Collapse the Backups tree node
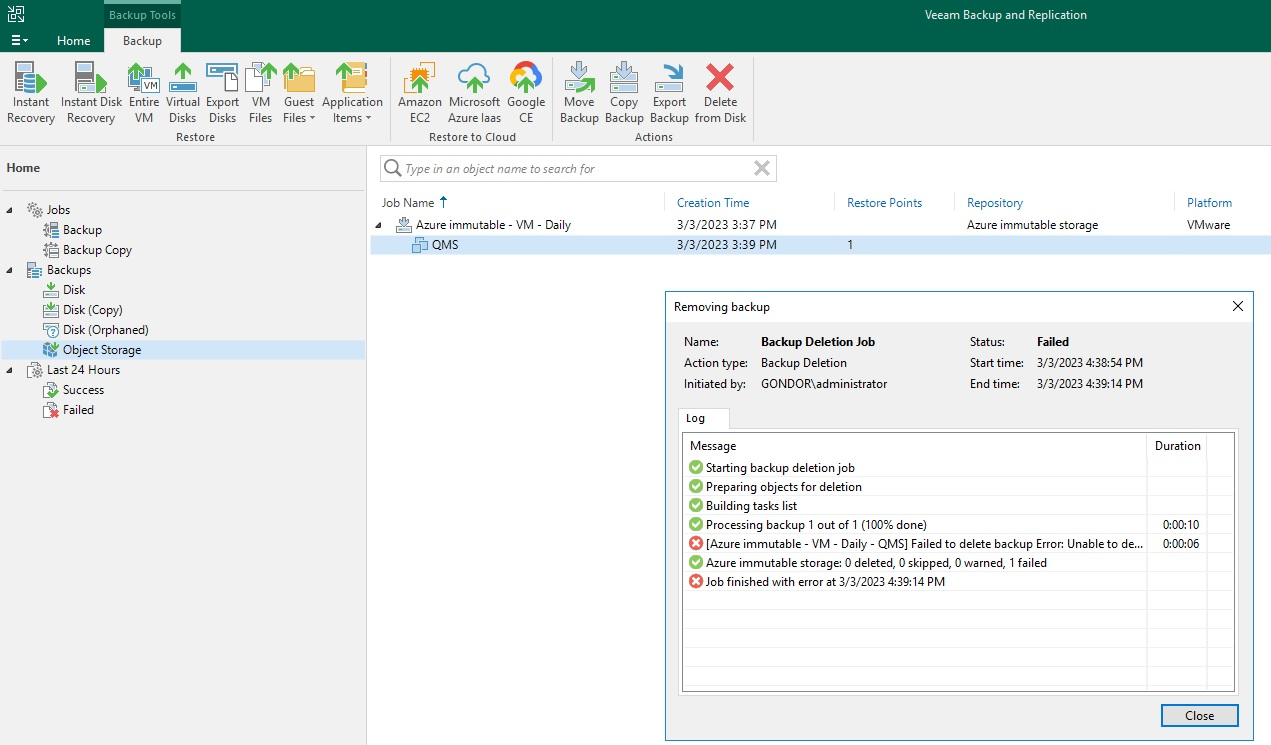Screen dimensions: 1271x745 pyautogui.click(x=11, y=270)
